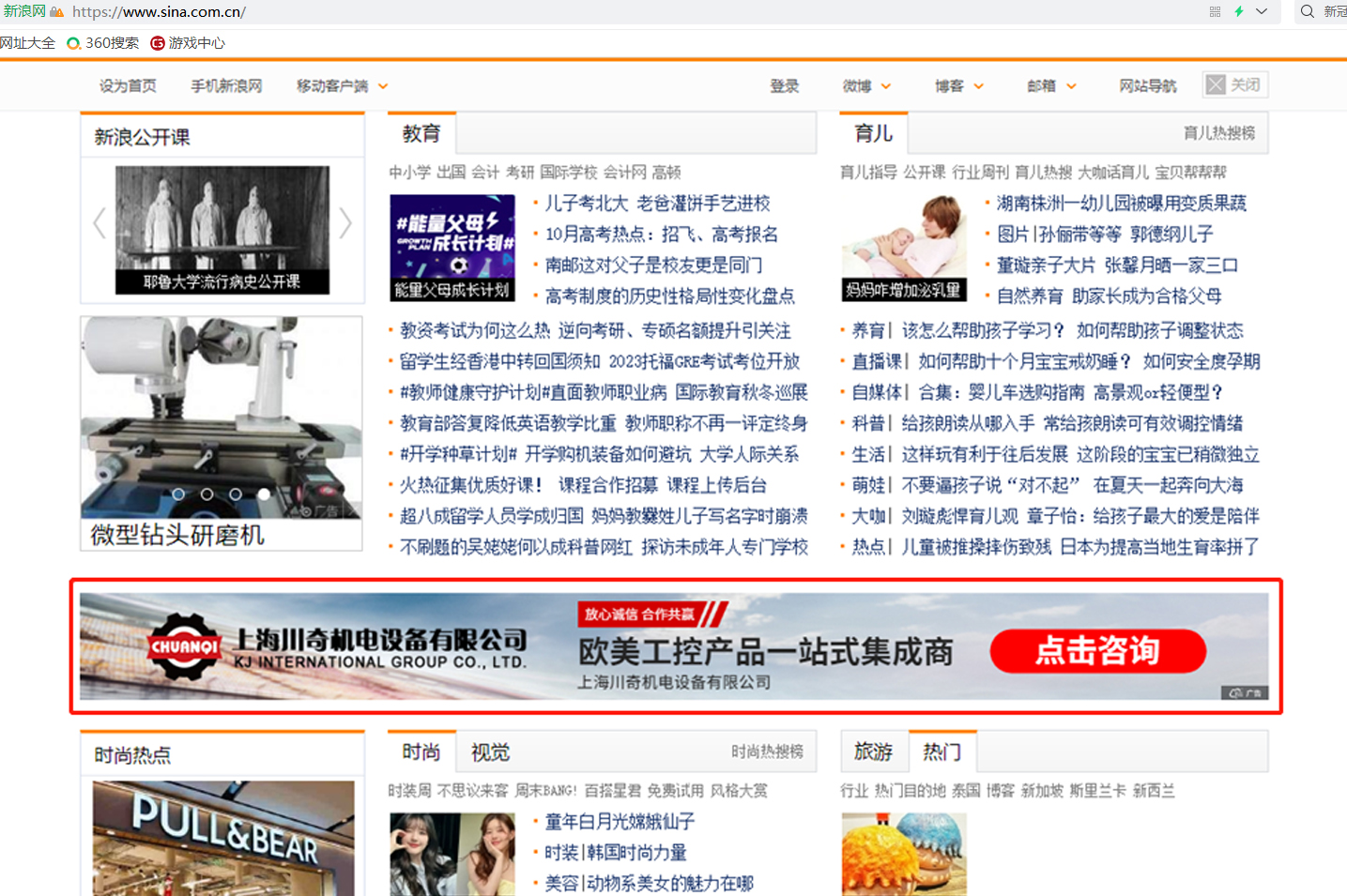Screen dimensions: 1347x896
Task: Select the third carousel dot on grinder ad
Action: pyautogui.click(x=236, y=494)
